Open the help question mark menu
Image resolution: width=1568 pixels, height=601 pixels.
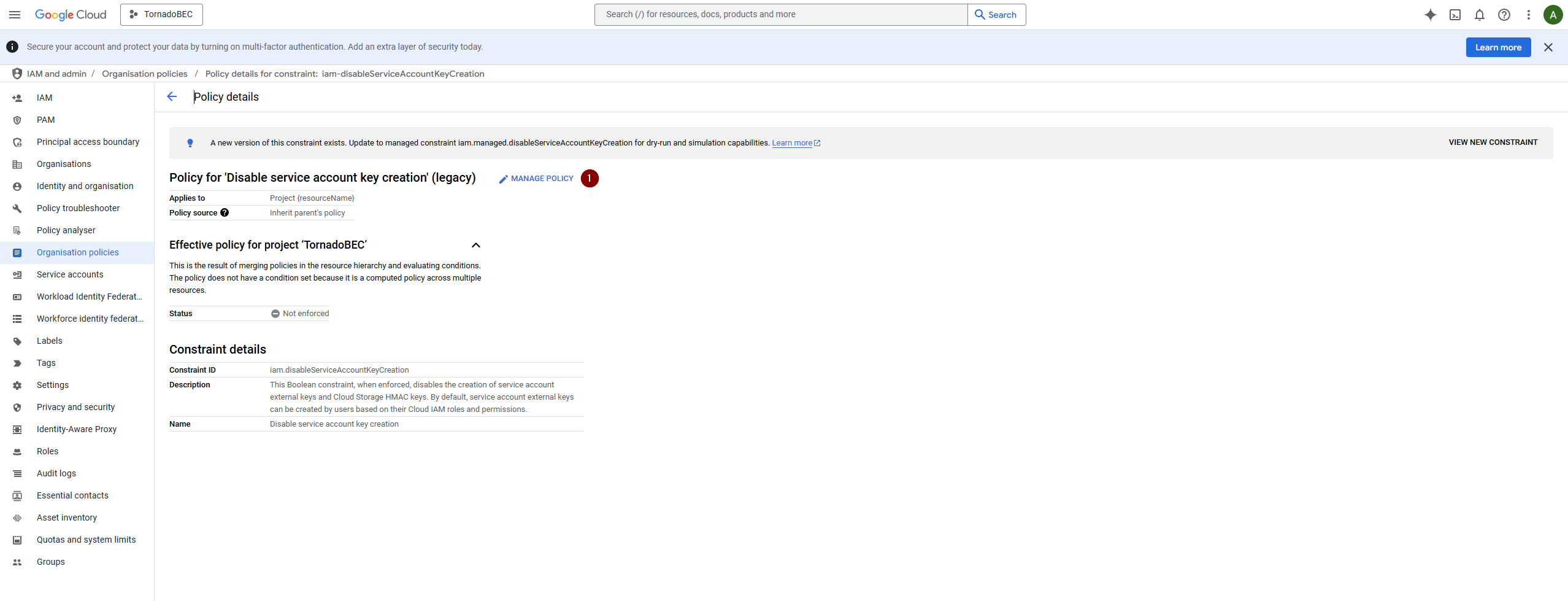click(1504, 15)
